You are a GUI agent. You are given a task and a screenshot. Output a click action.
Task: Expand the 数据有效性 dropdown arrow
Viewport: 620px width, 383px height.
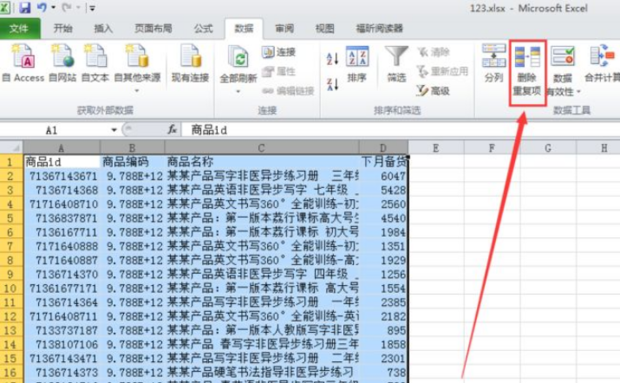point(578,92)
